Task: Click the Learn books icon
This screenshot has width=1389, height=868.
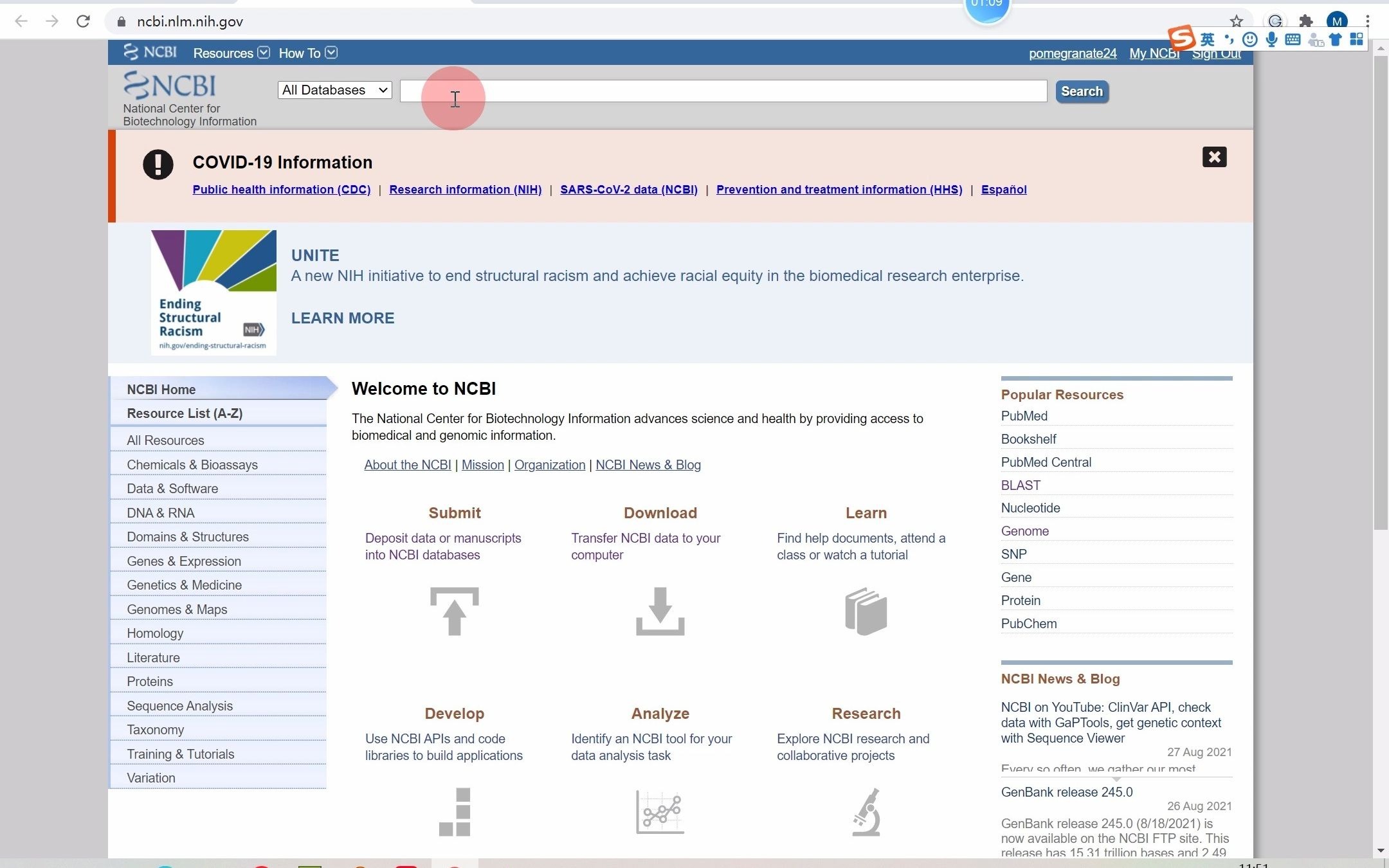Action: click(x=866, y=611)
